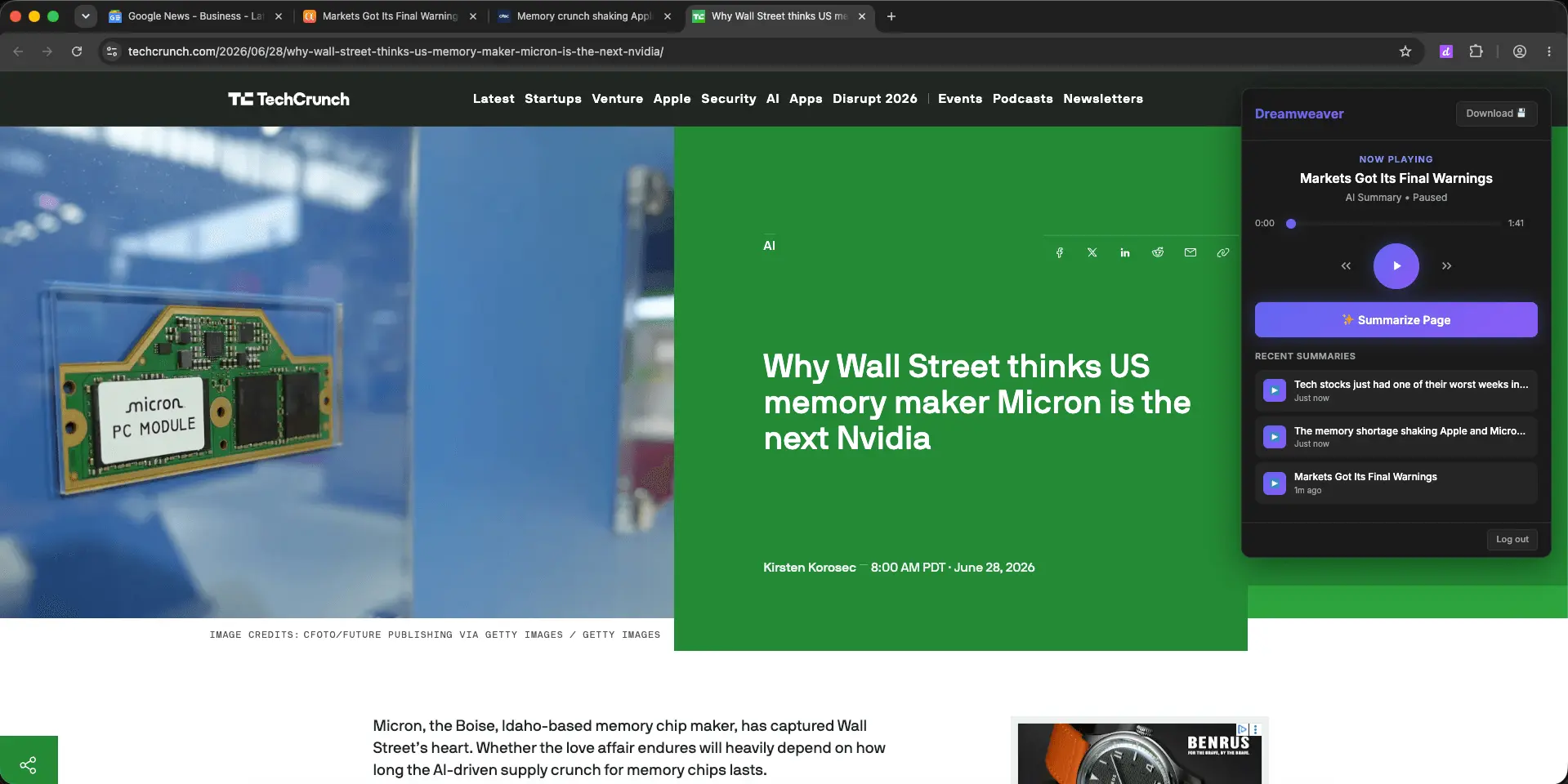Share article on Facebook icon

pyautogui.click(x=1059, y=253)
